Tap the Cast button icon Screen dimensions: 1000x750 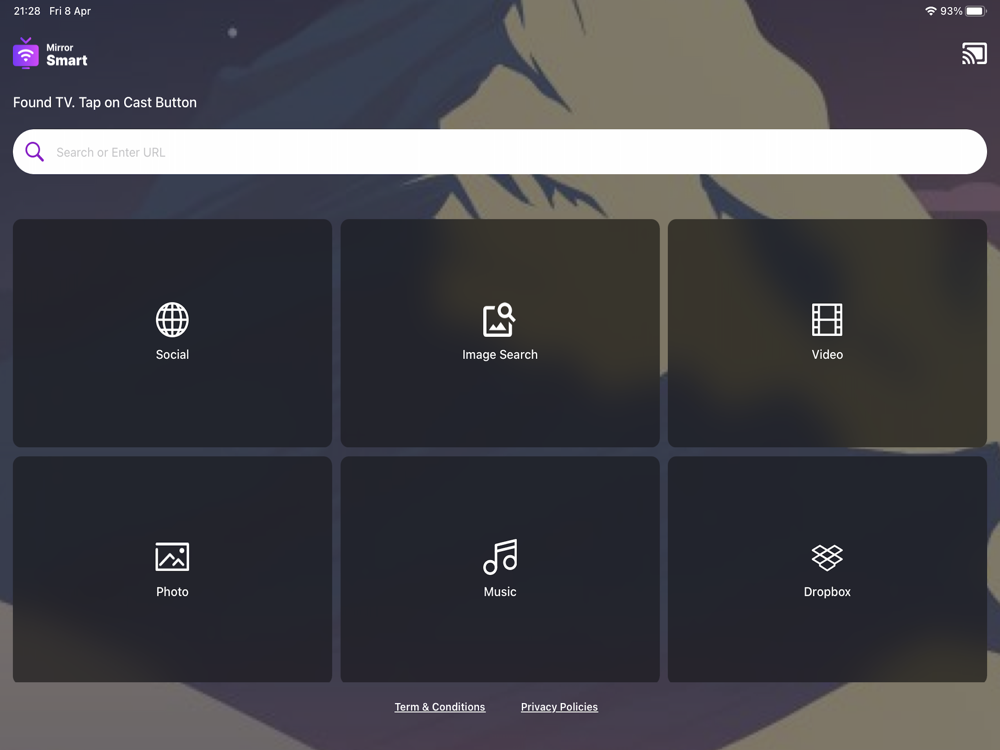[974, 54]
